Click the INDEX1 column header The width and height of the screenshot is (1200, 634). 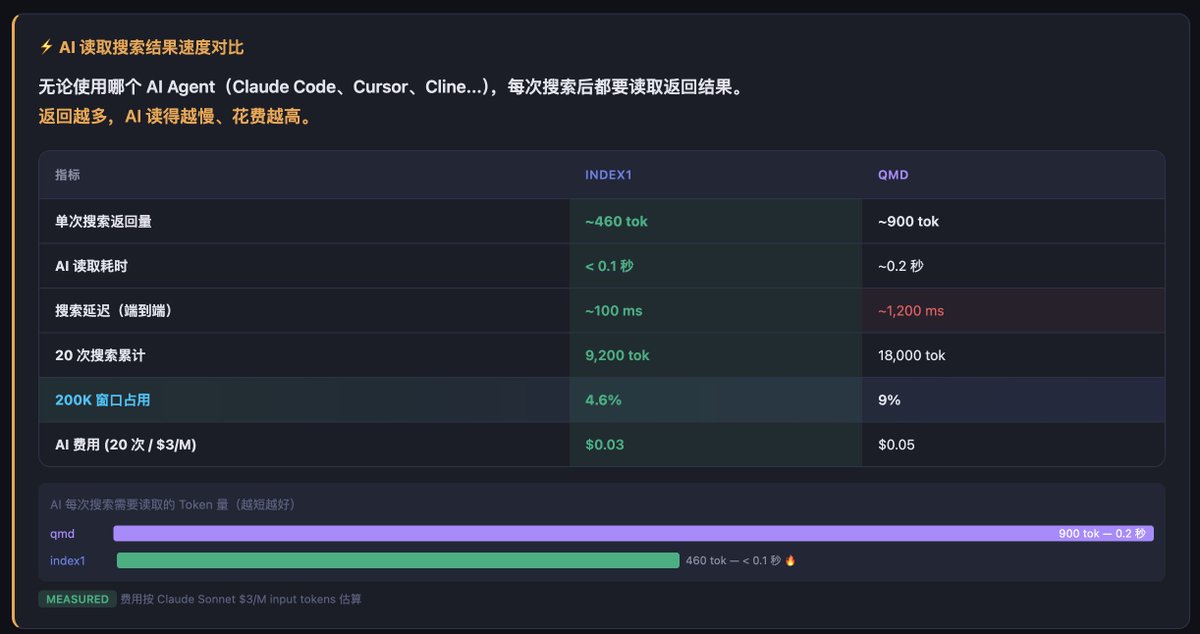point(609,175)
